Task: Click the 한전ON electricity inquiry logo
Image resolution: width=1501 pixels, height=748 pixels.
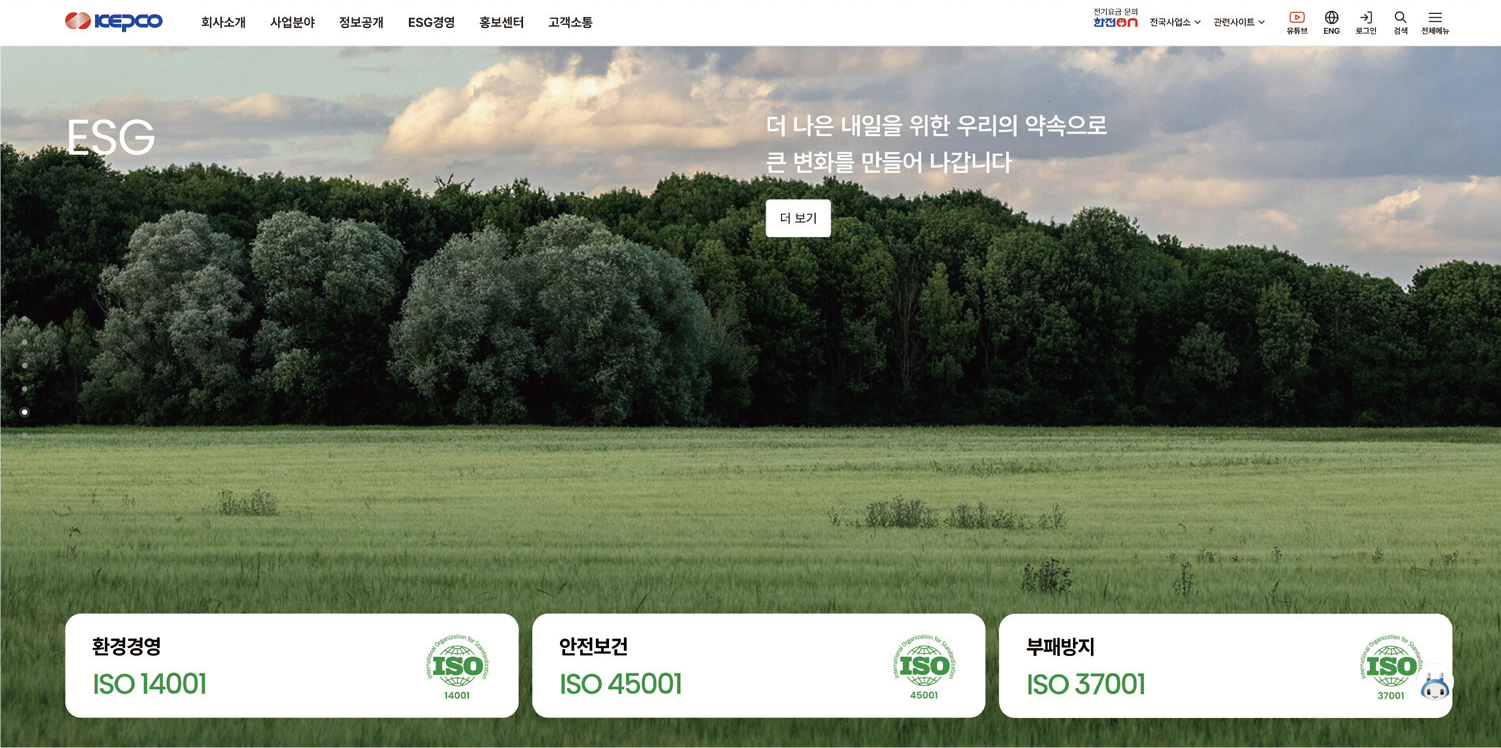Action: click(x=1115, y=18)
